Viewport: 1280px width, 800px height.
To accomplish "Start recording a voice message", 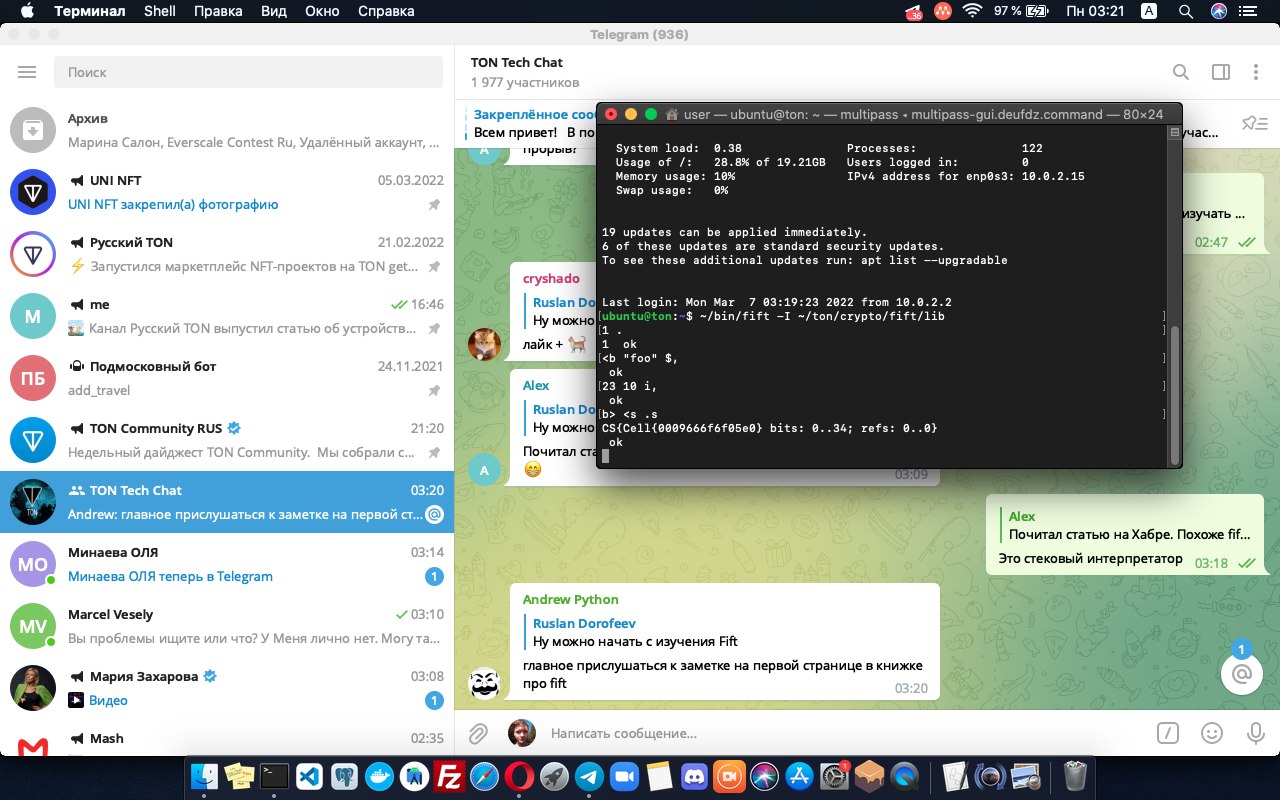I will 1256,733.
